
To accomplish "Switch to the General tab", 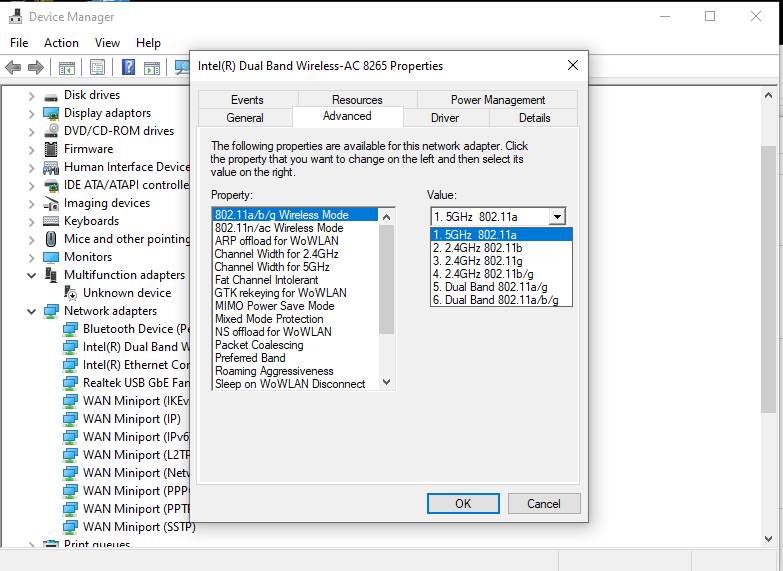I will point(245,118).
